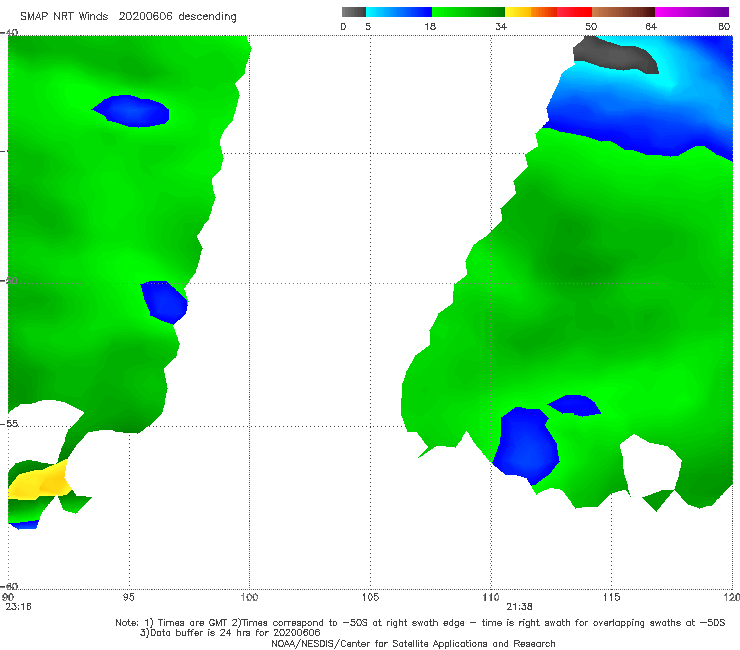Click the dark gray low-wind patch on the map
The width and height of the screenshot is (740, 650).
coord(615,55)
